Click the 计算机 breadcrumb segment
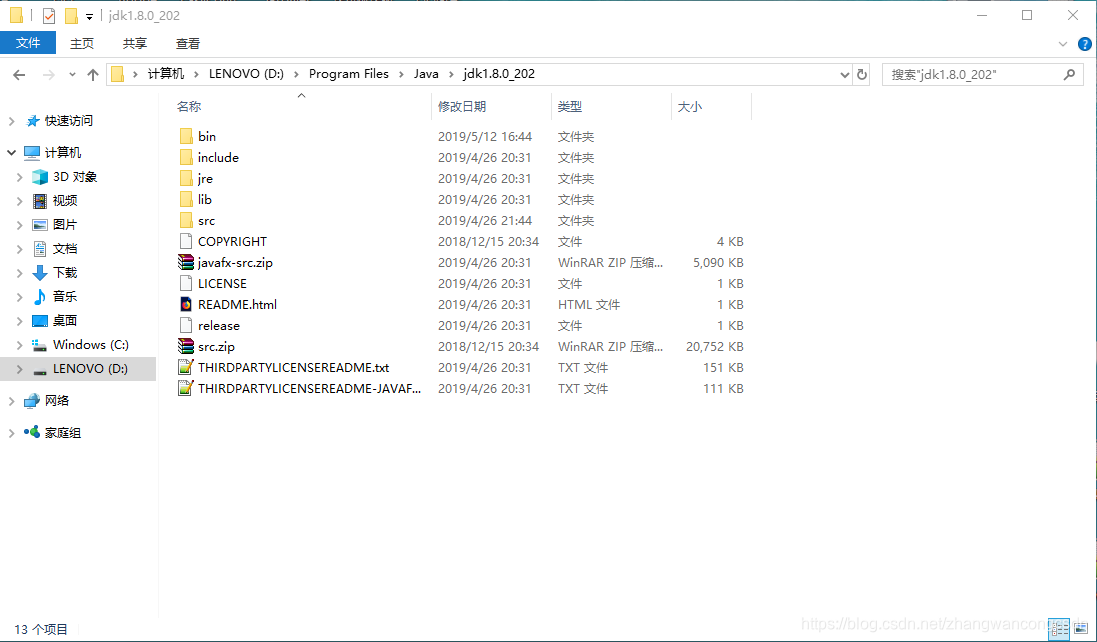 166,74
